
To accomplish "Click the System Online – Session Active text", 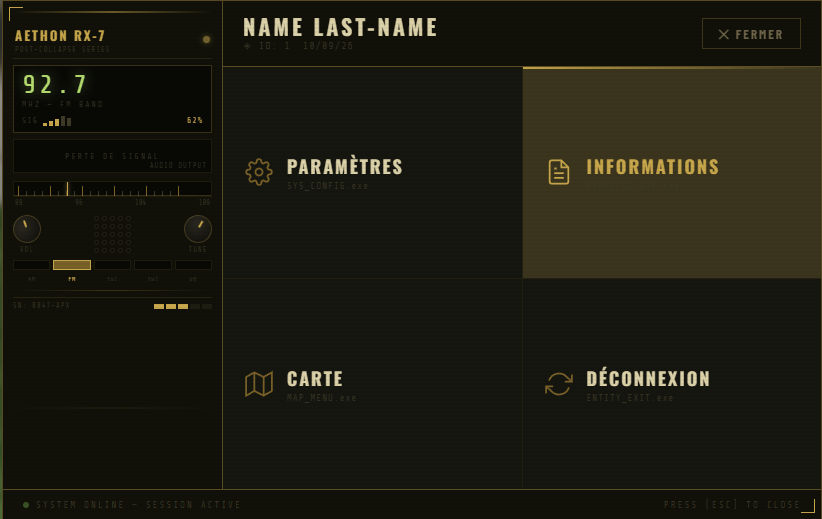I will point(138,505).
